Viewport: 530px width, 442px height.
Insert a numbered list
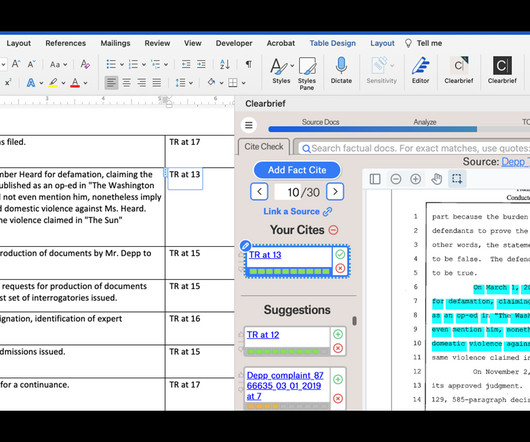[133, 64]
